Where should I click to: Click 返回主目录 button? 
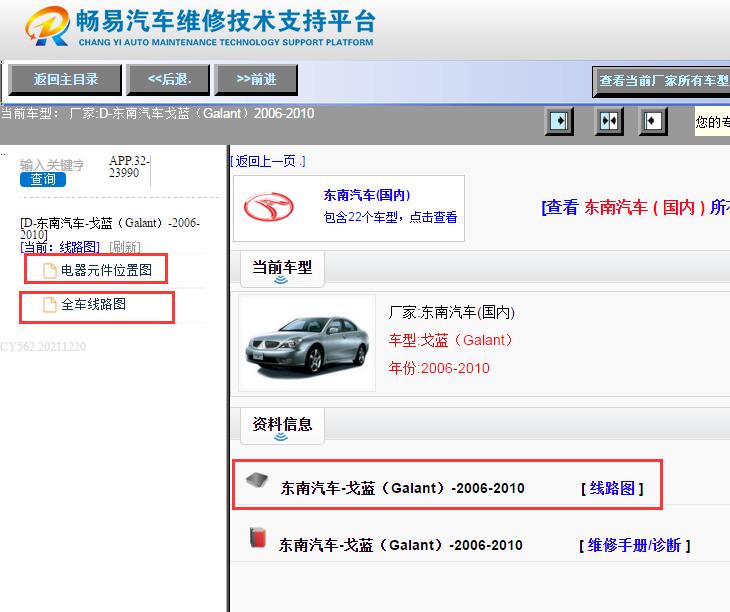pos(65,80)
